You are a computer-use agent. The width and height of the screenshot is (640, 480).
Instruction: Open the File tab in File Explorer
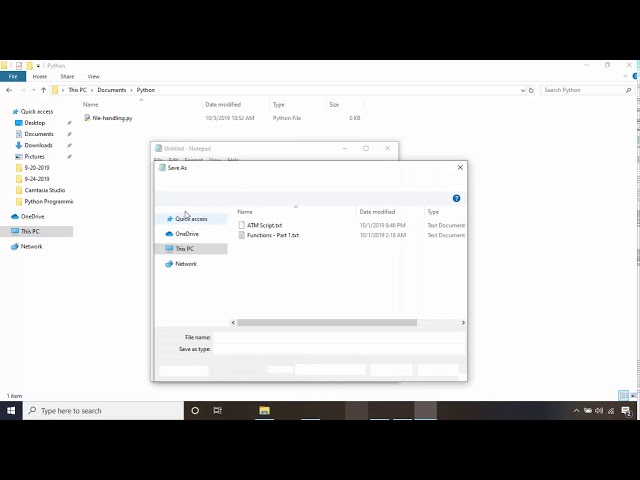pyautogui.click(x=13, y=76)
